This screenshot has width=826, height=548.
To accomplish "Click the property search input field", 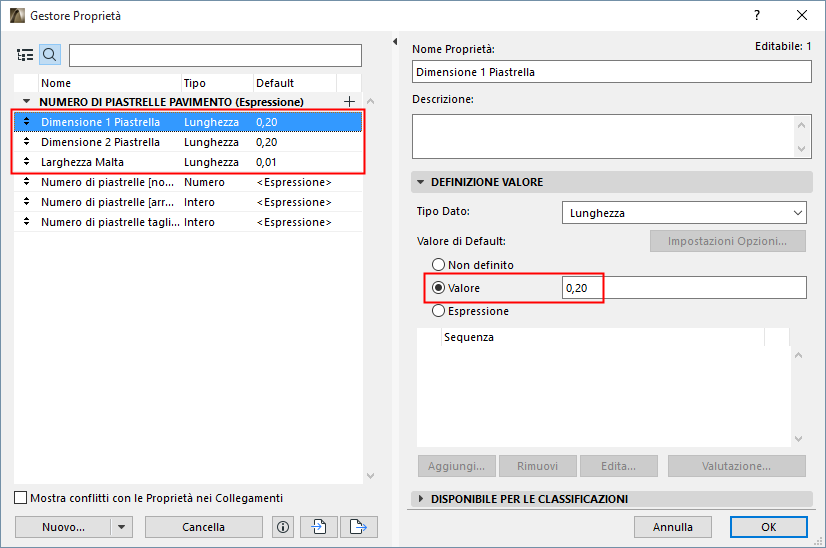I will (215, 55).
